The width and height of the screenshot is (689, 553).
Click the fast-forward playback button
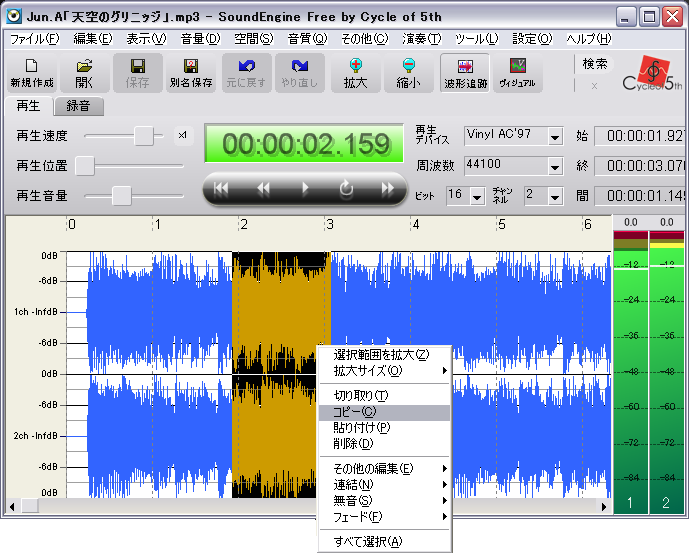[388, 189]
